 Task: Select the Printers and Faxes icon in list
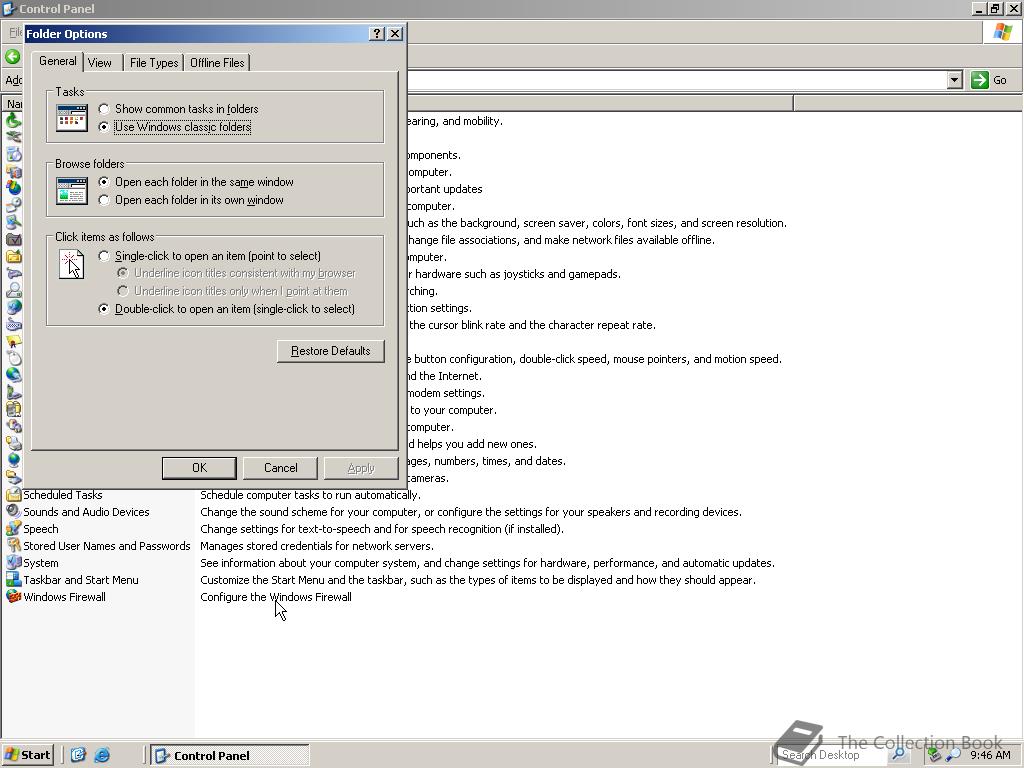tap(13, 443)
